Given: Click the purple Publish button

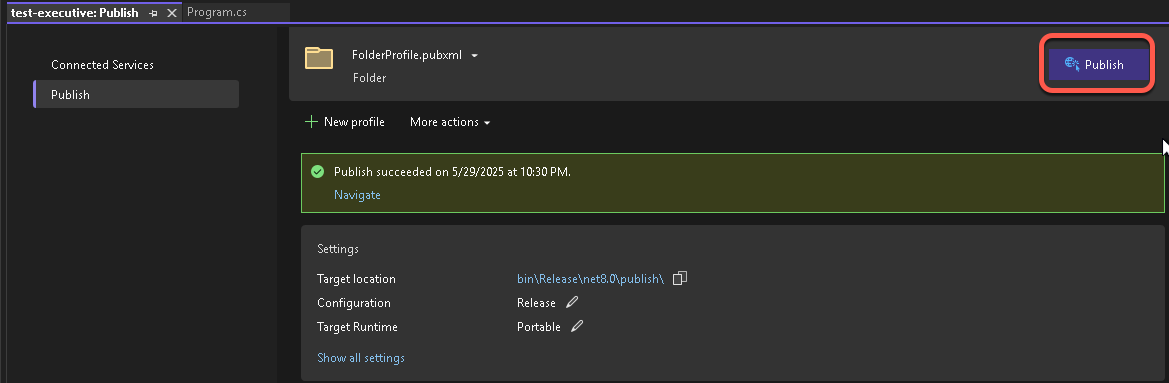Looking at the screenshot, I should (1098, 65).
